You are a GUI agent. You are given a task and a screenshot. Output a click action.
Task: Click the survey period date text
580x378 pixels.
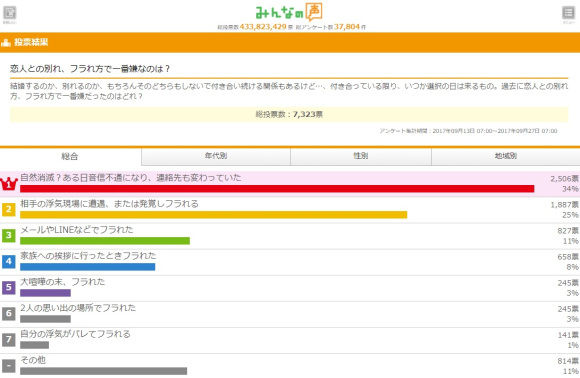tap(468, 131)
